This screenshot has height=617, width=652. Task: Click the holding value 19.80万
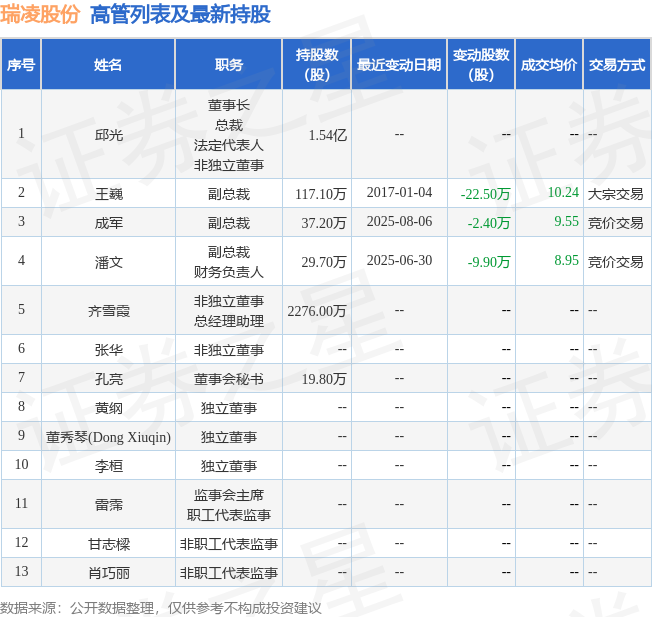point(324,379)
